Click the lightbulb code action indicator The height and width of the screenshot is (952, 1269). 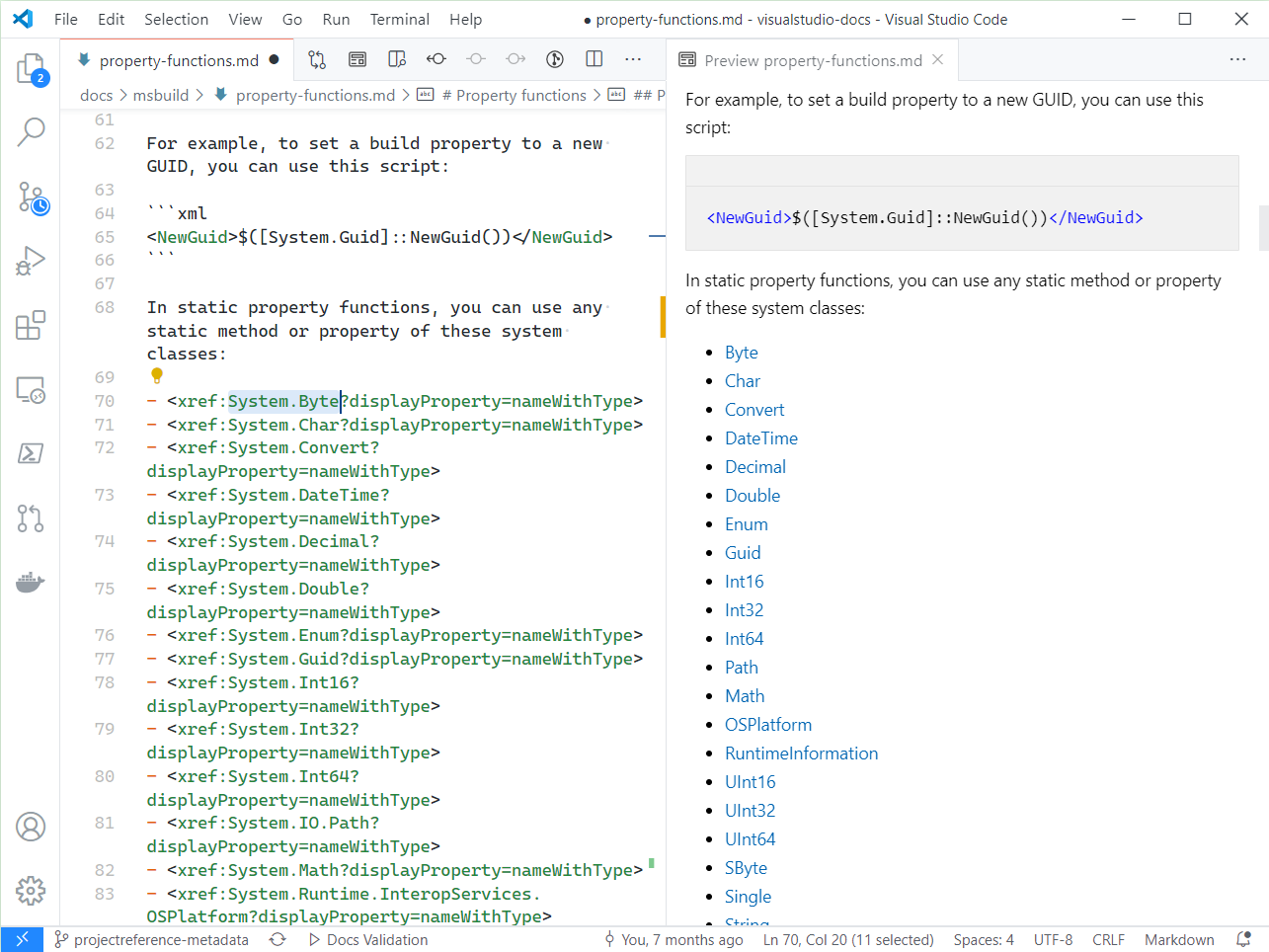coord(156,375)
